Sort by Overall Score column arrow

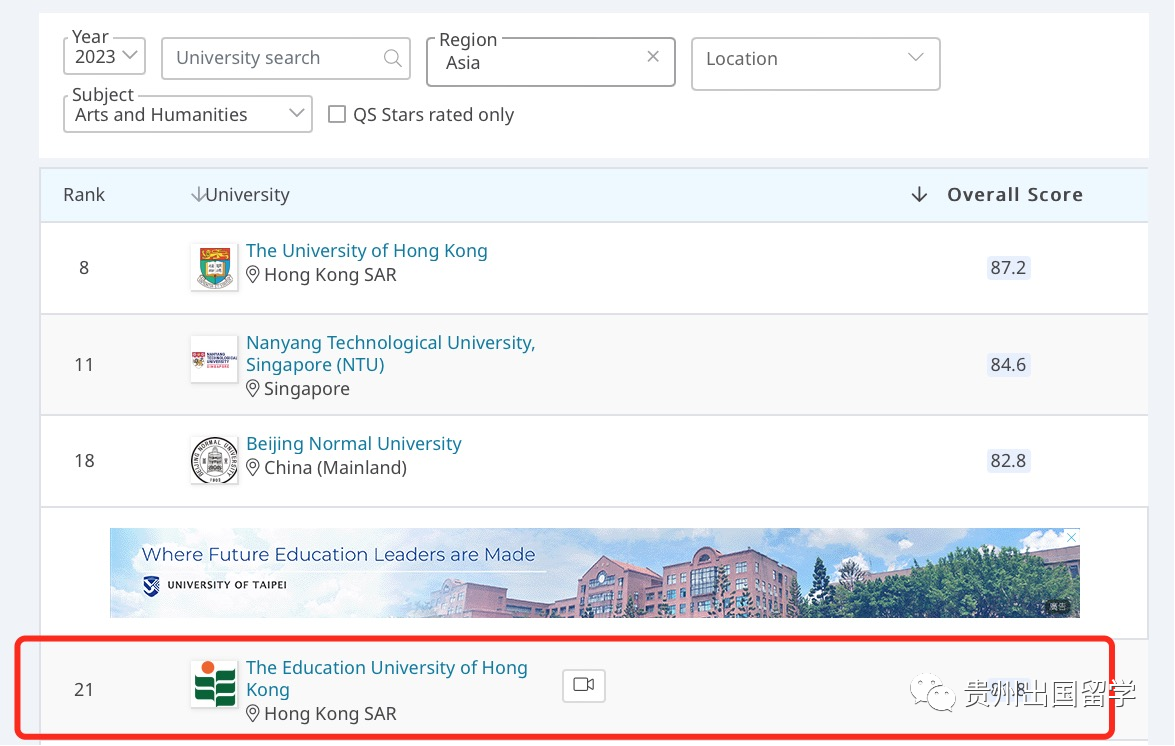click(x=919, y=195)
